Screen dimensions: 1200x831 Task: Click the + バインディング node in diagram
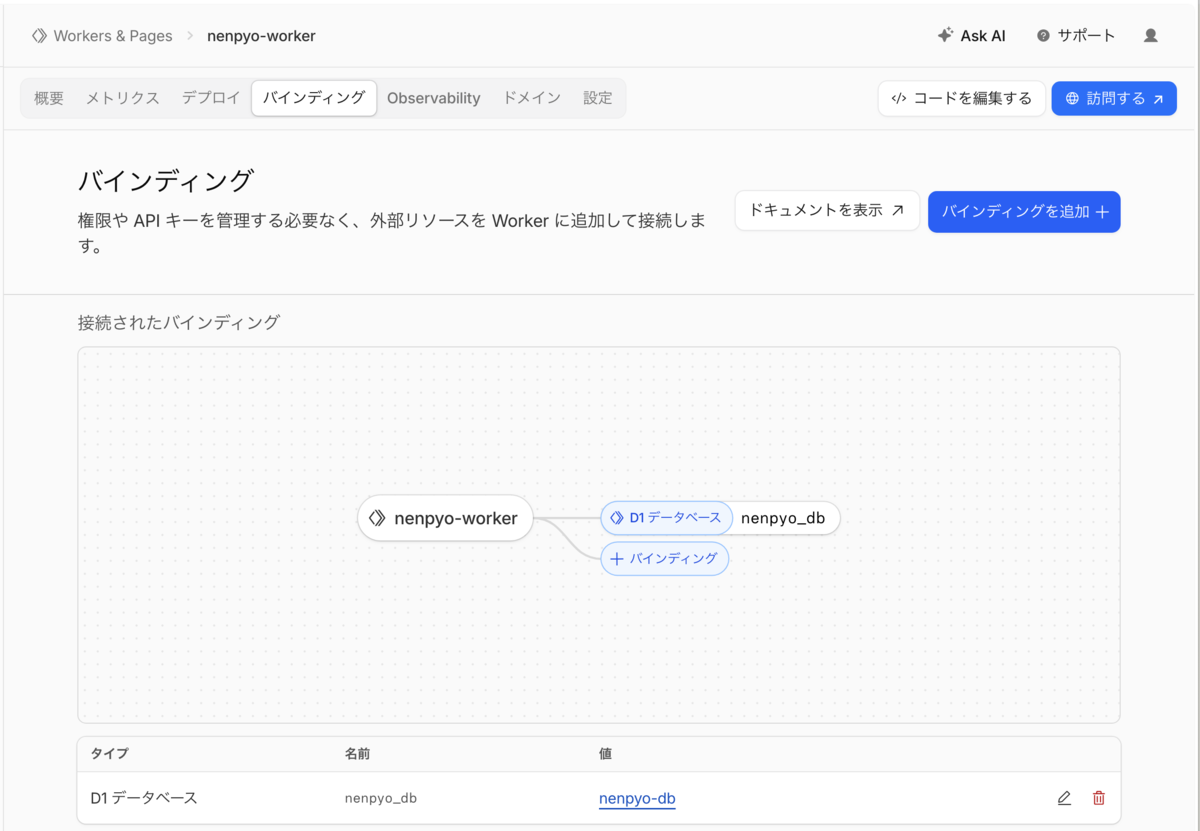tap(665, 558)
